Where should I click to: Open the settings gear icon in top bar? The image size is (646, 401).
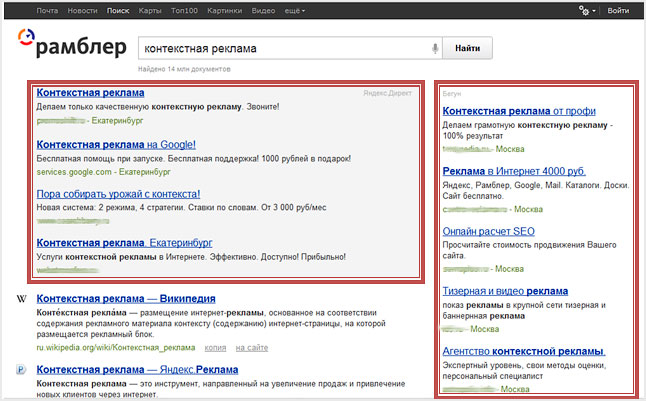coord(583,11)
